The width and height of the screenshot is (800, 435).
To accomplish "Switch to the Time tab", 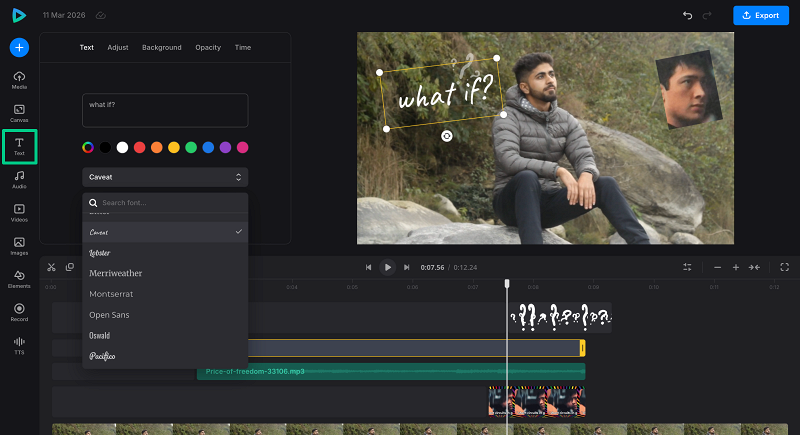I will point(243,47).
